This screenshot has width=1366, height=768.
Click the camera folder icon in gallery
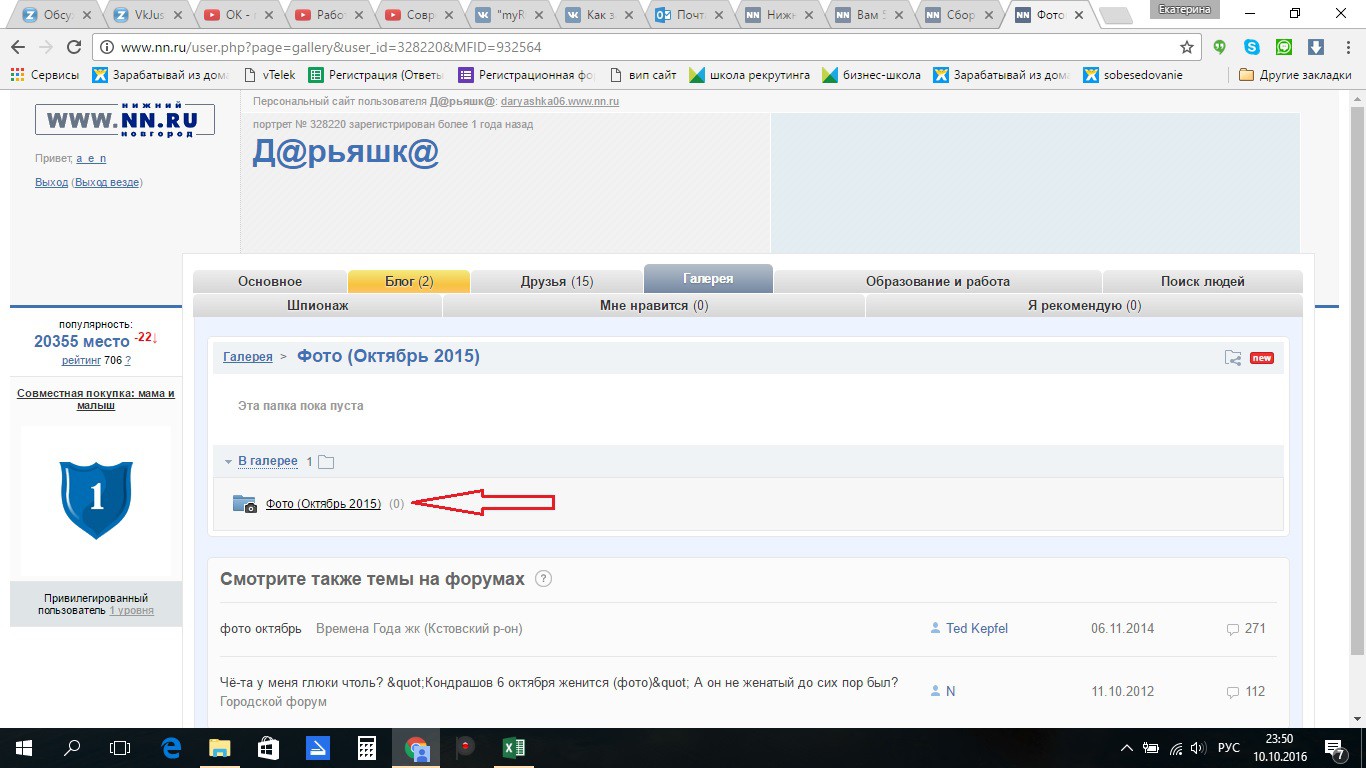pos(244,504)
